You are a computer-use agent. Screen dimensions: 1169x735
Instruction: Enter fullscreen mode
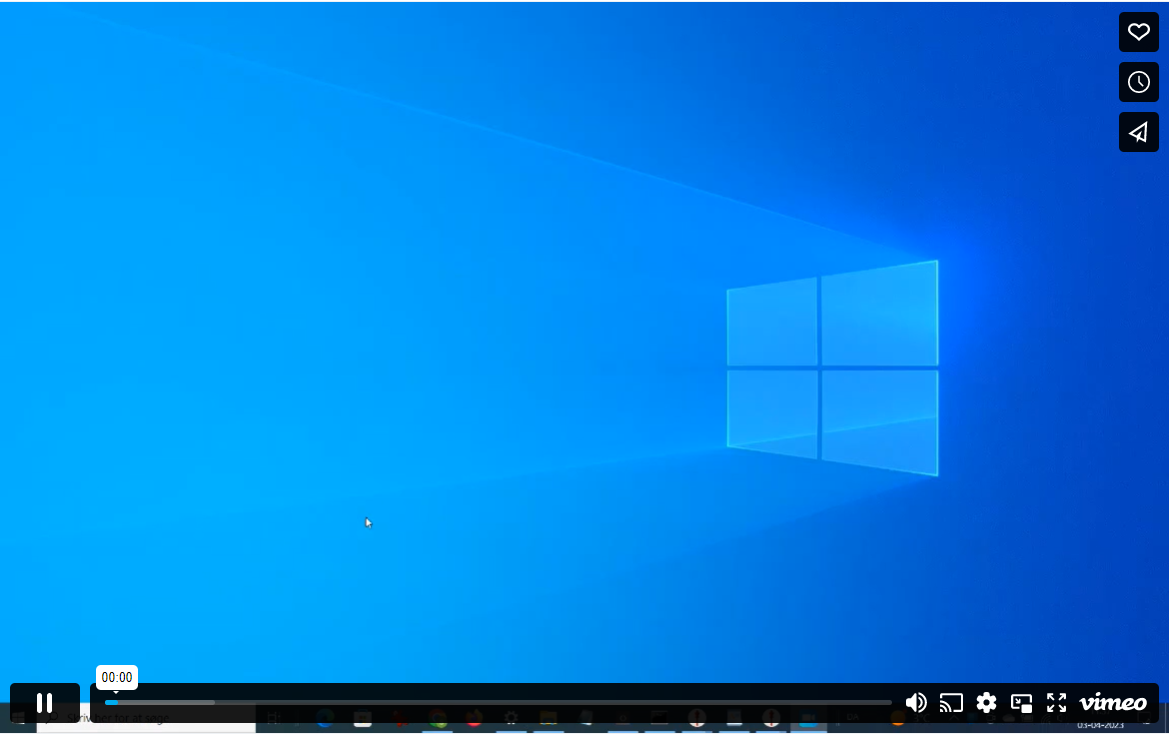(1056, 703)
